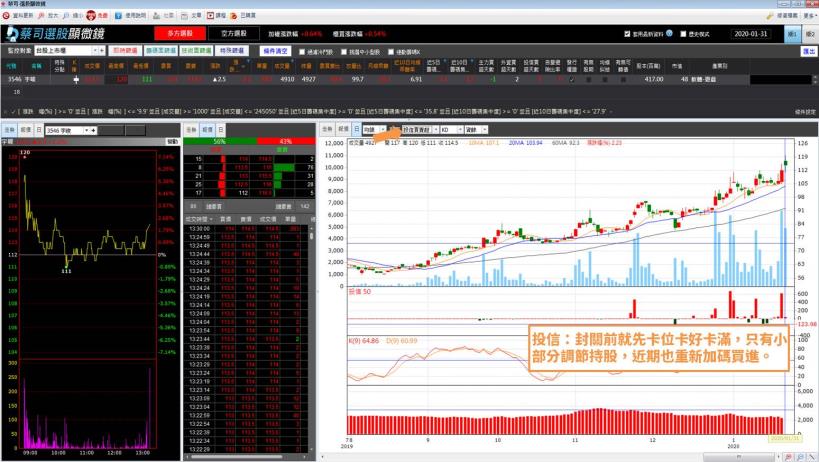
Task: Click the 技術面篩選 filter button
Action: point(196,51)
